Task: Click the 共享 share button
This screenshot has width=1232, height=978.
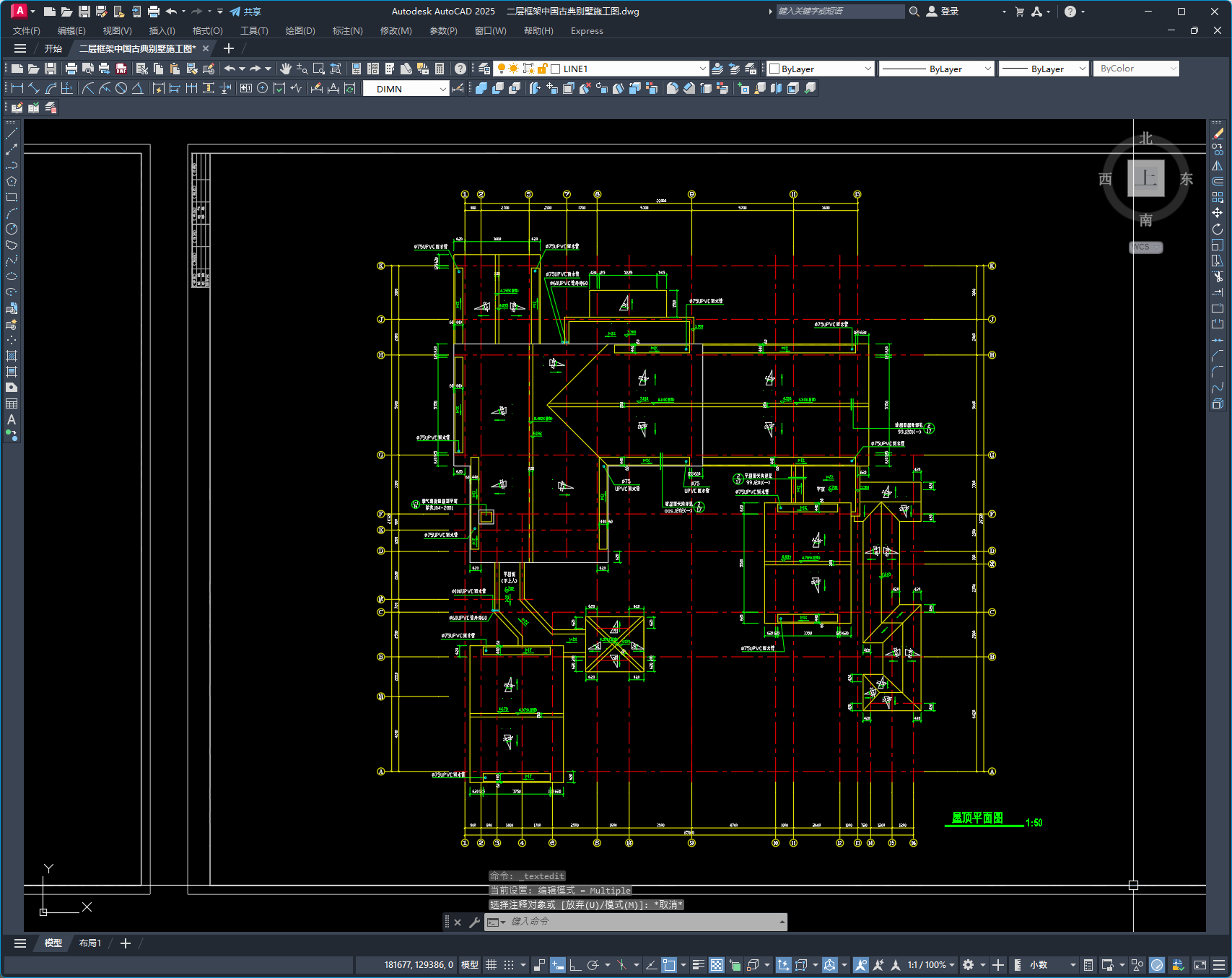Action: pos(245,12)
